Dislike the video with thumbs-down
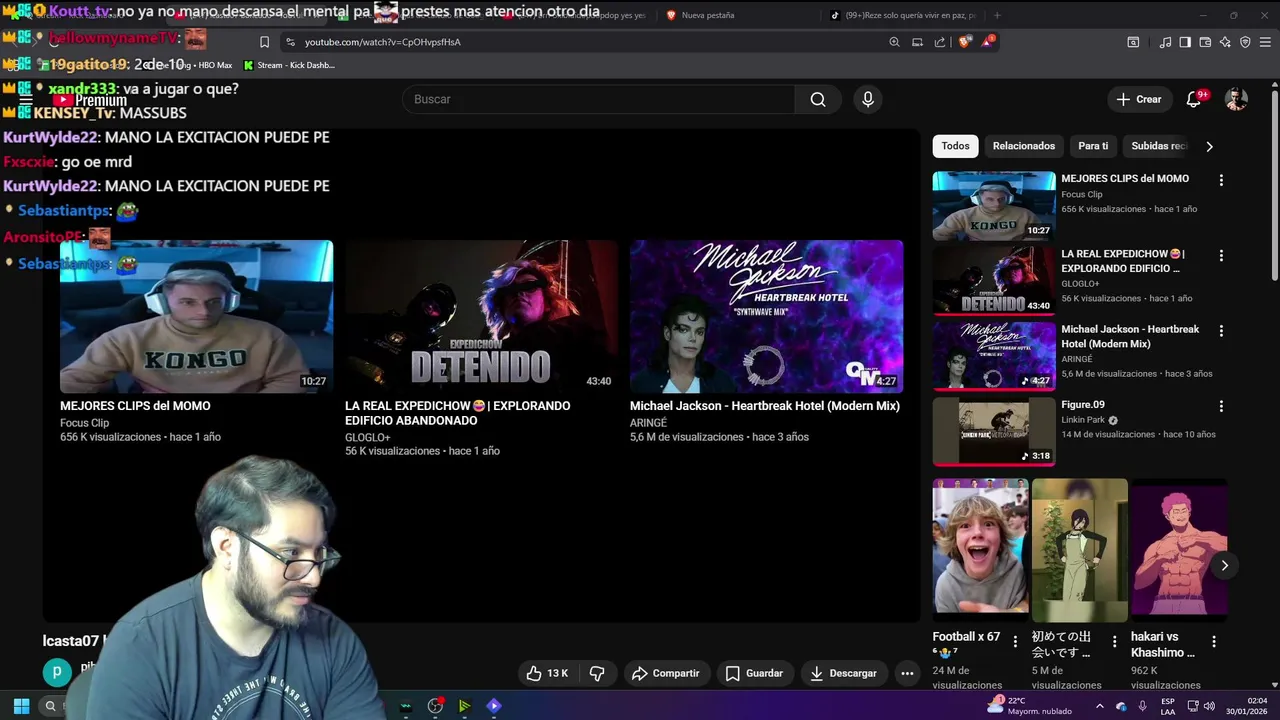1280x720 pixels. click(x=597, y=673)
